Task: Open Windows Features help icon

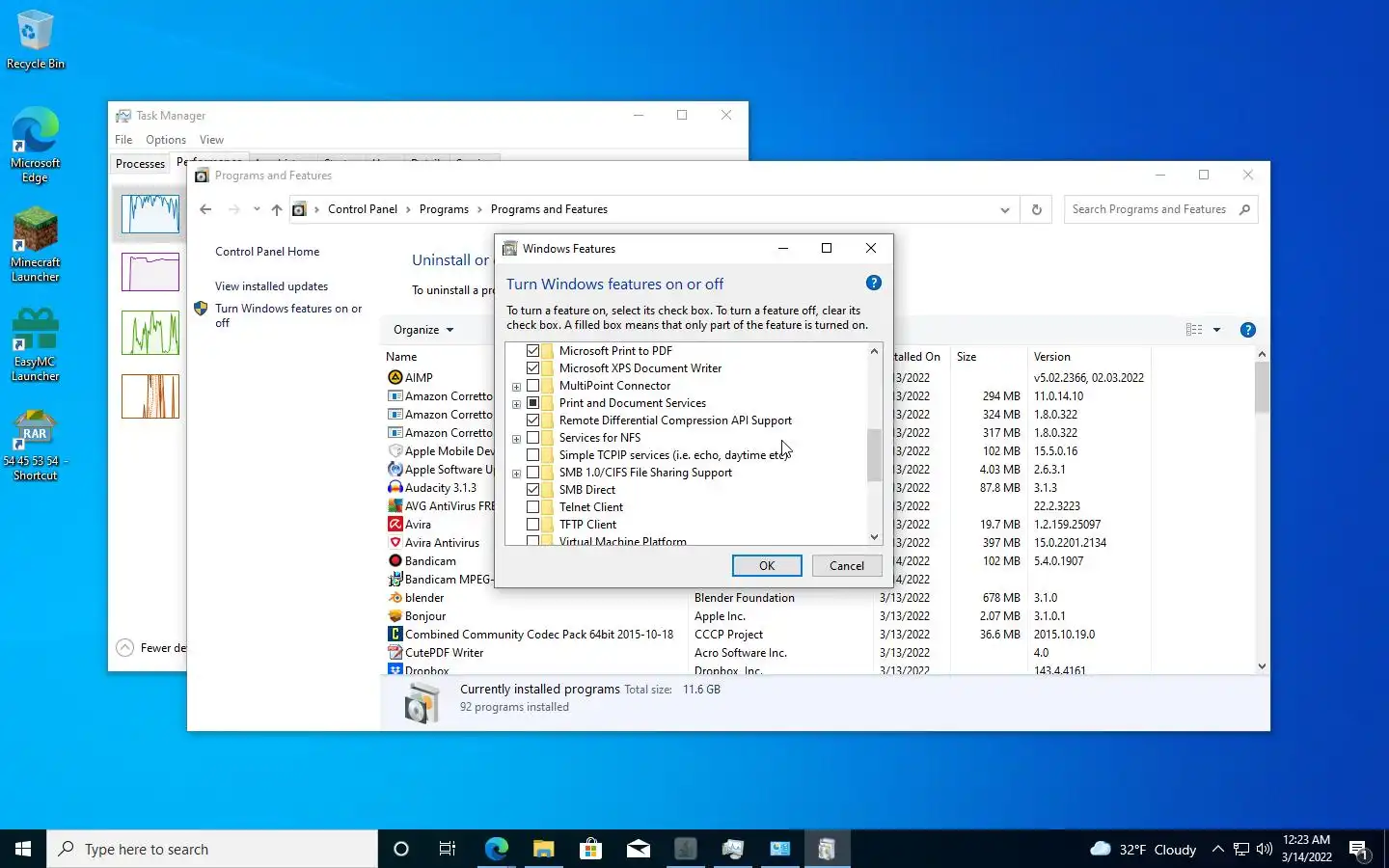Action: (873, 283)
